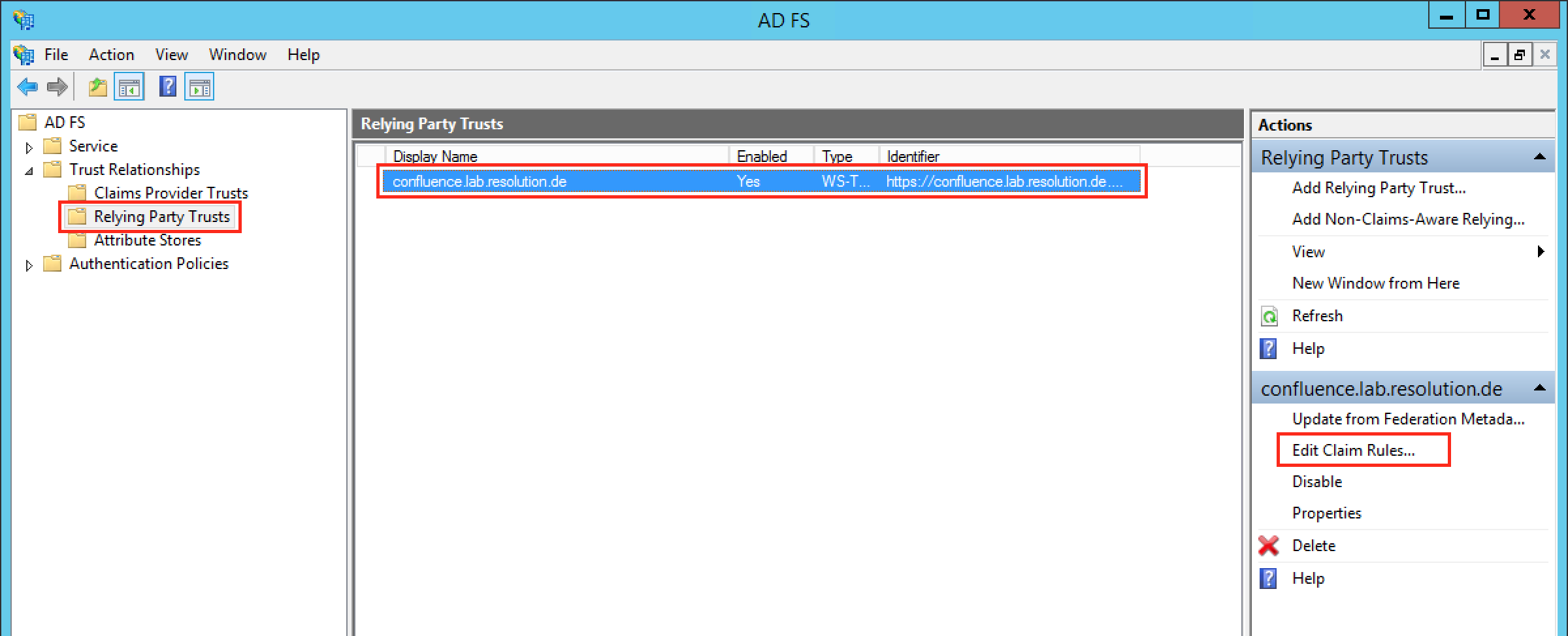This screenshot has width=1568, height=636.
Task: Collapse the Relying Party Trusts actions section
Action: (x=1539, y=157)
